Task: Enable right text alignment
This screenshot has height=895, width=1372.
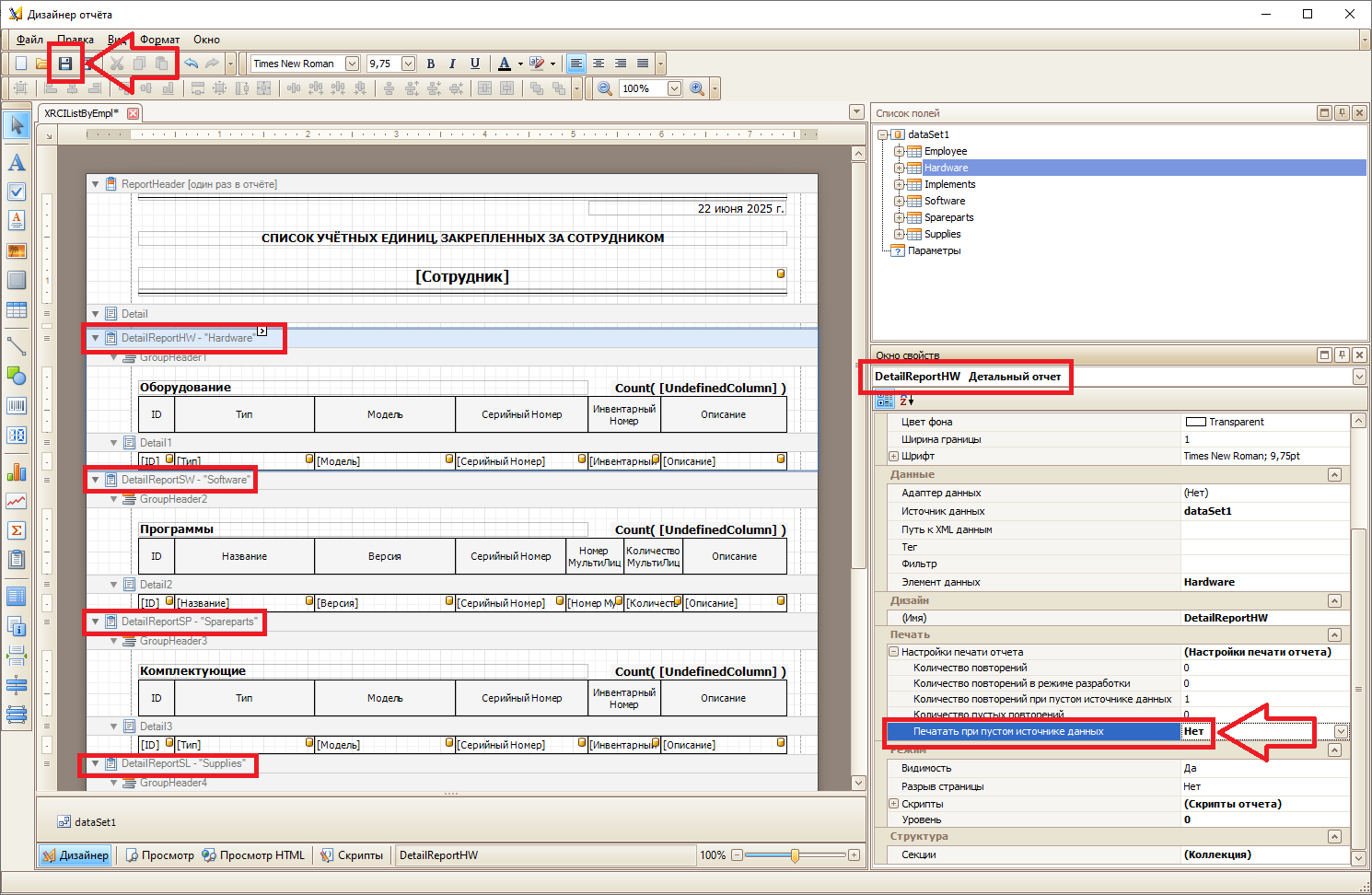Action: [x=621, y=64]
